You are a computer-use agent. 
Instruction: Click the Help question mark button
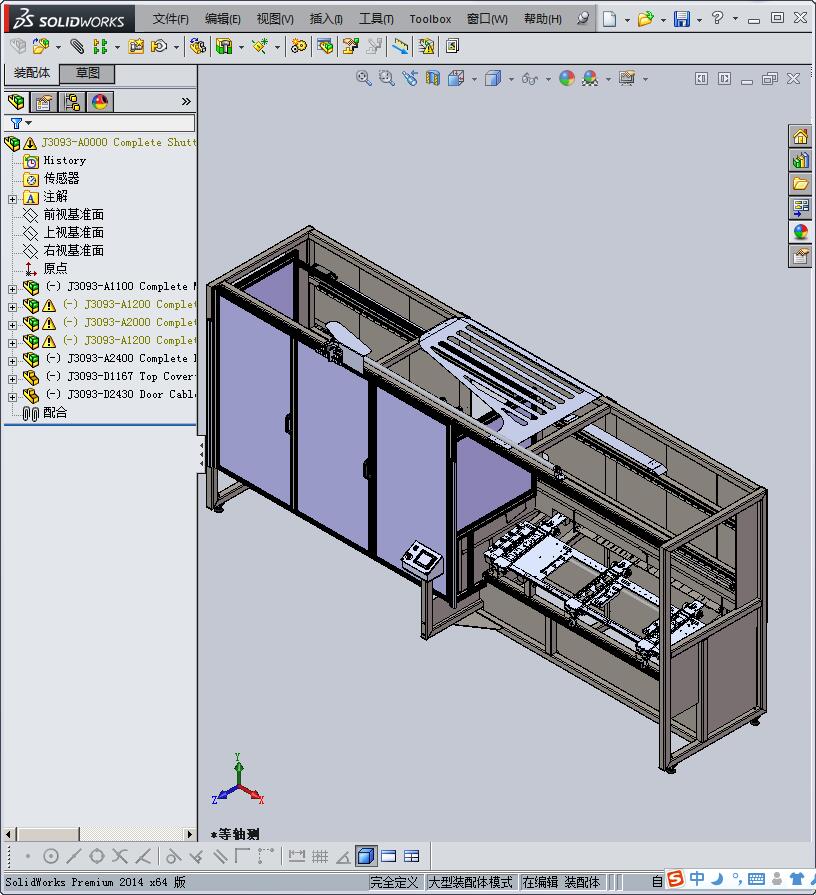click(717, 18)
